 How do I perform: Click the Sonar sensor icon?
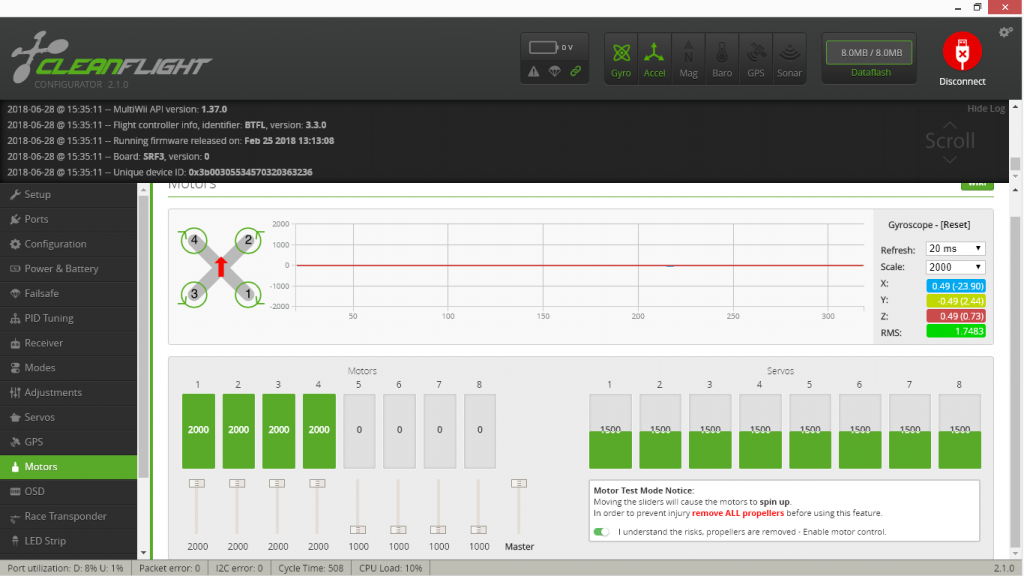point(789,57)
